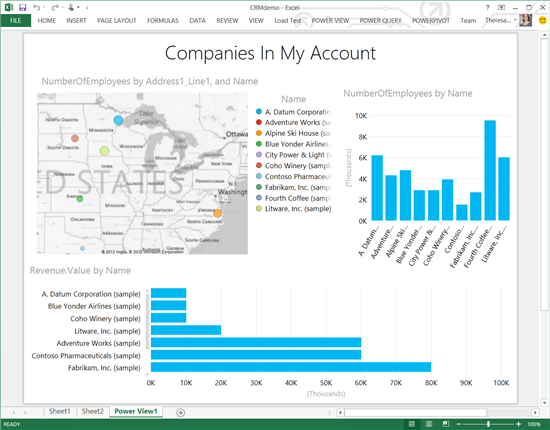Click the 100% zoom level
The width and height of the screenshot is (550, 430).
pos(534,424)
